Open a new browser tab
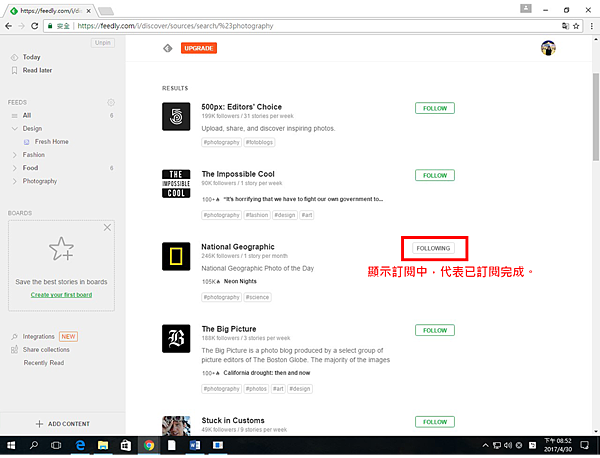The image size is (600, 458). point(106,11)
